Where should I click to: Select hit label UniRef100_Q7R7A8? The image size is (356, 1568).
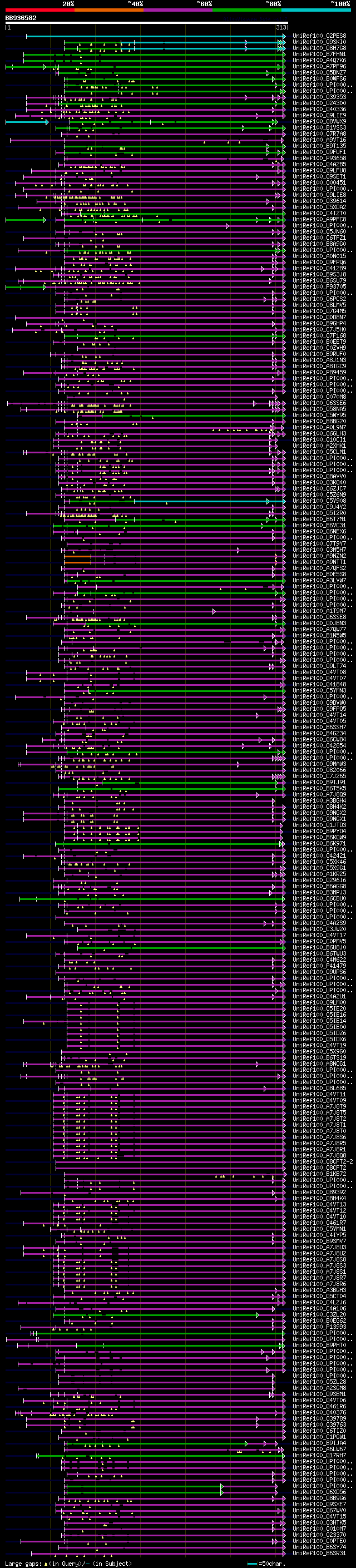coord(319,133)
